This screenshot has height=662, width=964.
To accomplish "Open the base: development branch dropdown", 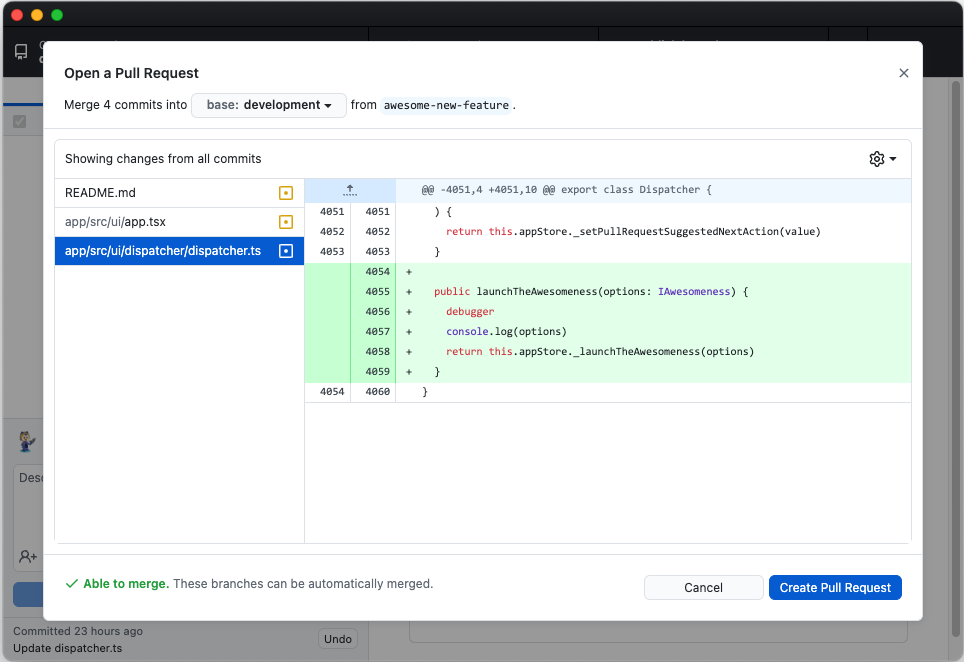I will (268, 104).
